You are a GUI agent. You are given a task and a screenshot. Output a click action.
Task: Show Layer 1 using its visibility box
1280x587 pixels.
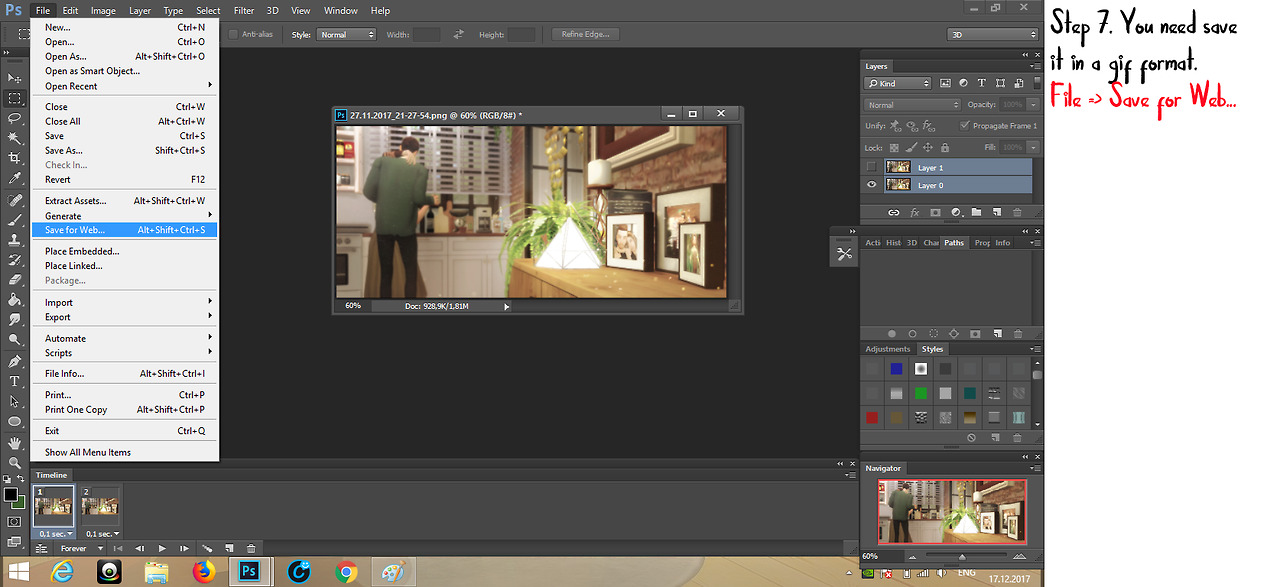(871, 168)
